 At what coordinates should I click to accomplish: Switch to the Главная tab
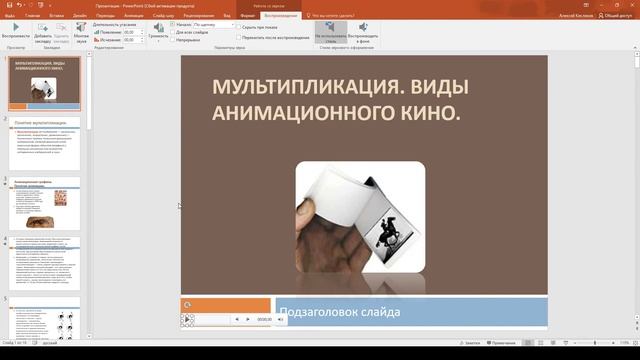click(x=33, y=16)
